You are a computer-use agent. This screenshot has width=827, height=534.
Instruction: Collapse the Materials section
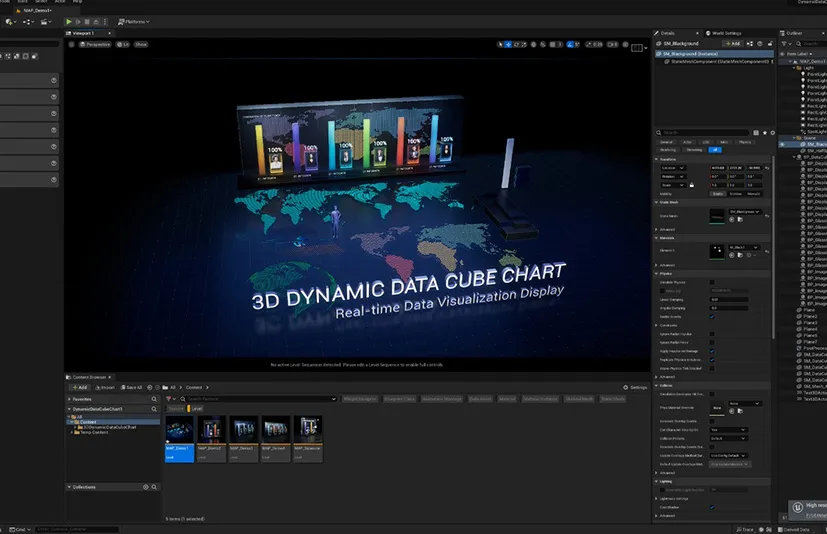657,238
